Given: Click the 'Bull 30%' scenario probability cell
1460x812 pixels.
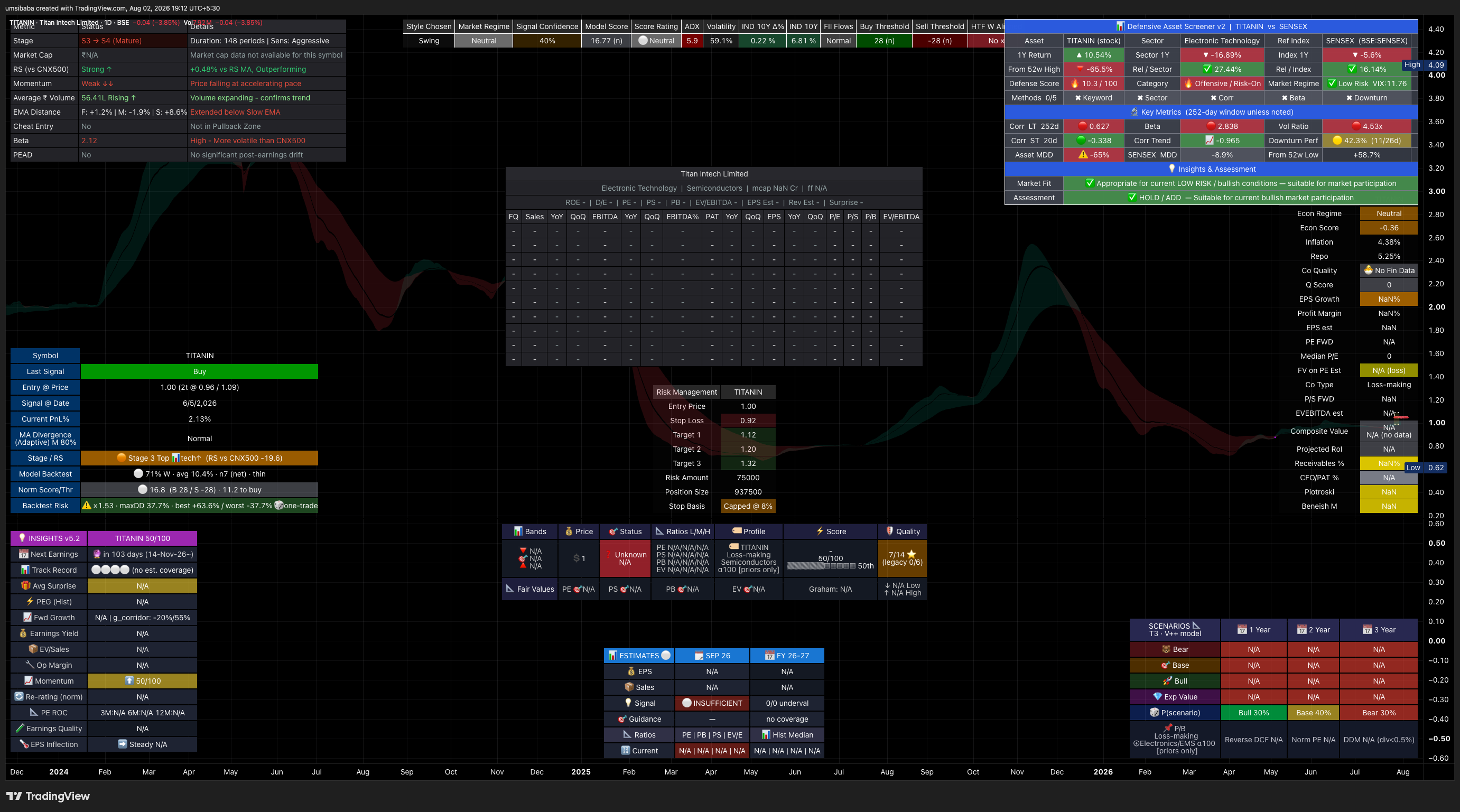Looking at the screenshot, I should [1254, 713].
